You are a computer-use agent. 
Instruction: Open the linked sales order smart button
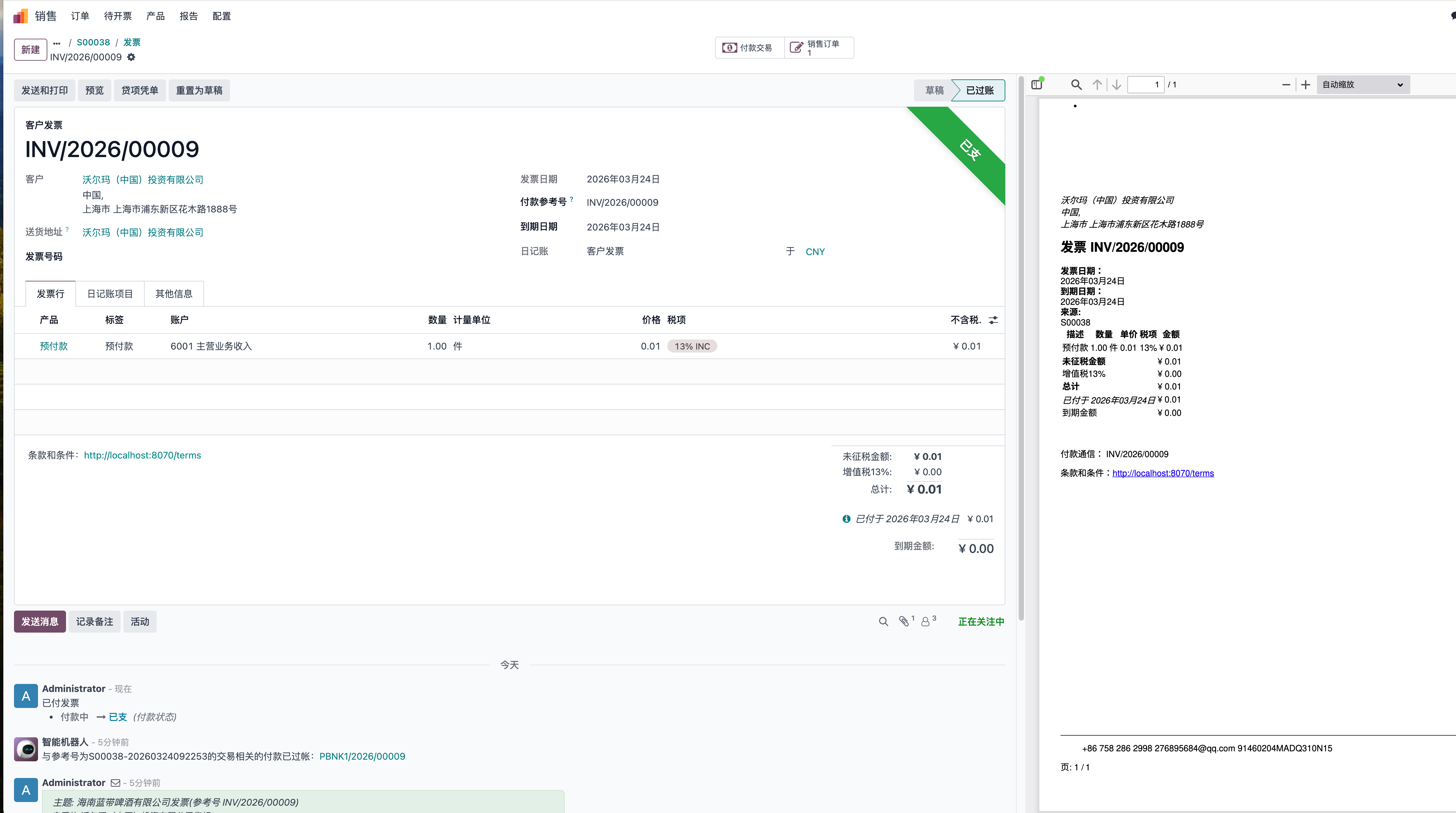[x=818, y=47]
